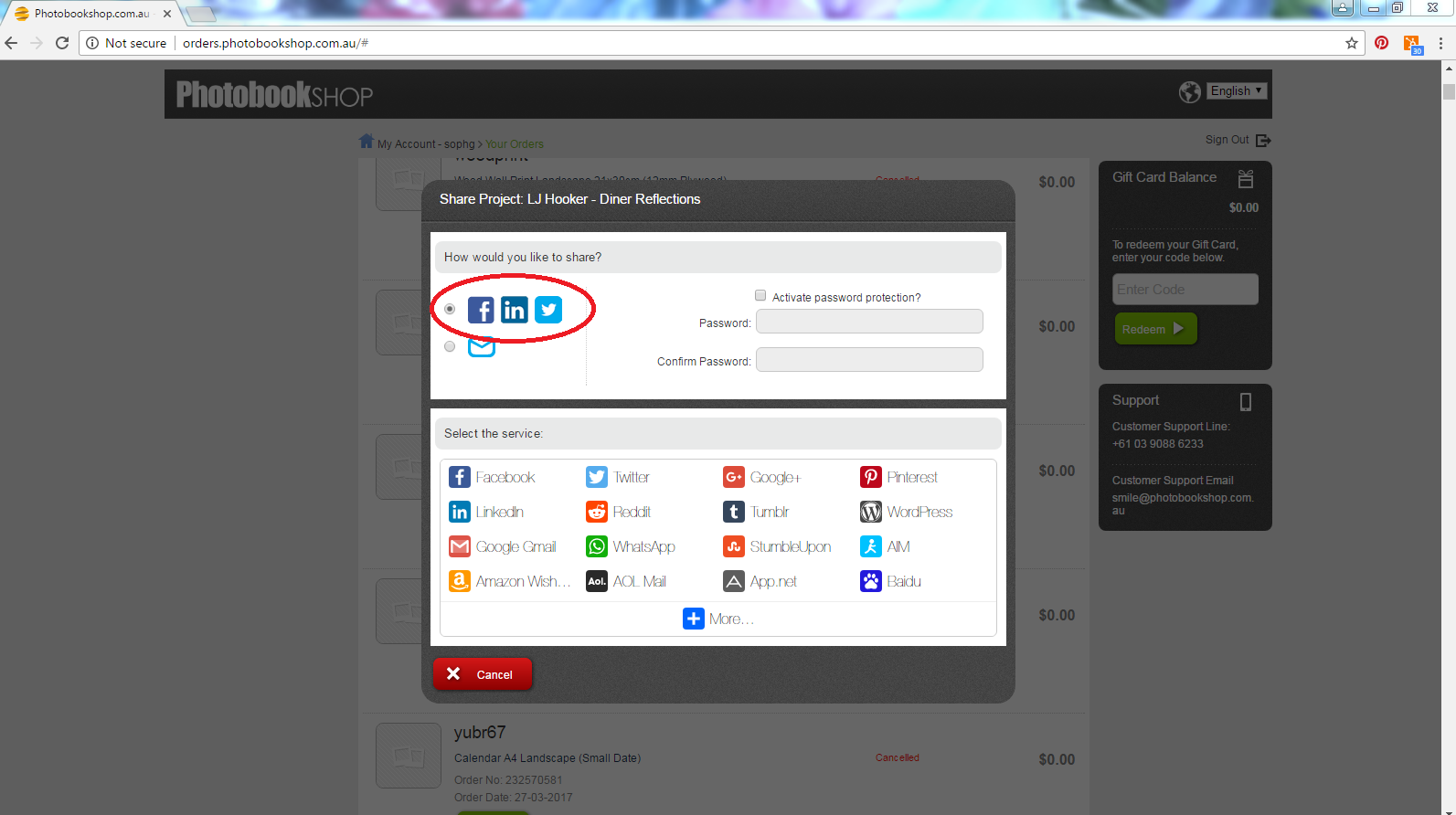1456x815 pixels.
Task: Bookmark this page with star icon
Action: pos(1352,43)
